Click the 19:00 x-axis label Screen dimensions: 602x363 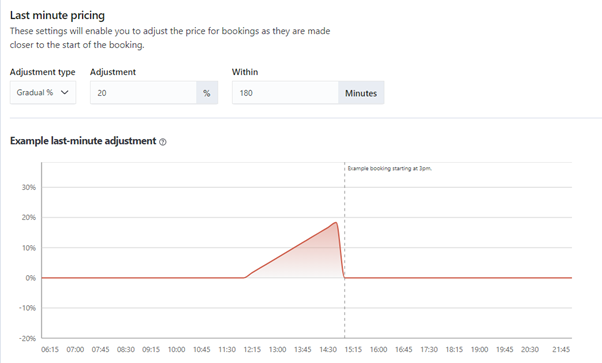tap(480, 350)
